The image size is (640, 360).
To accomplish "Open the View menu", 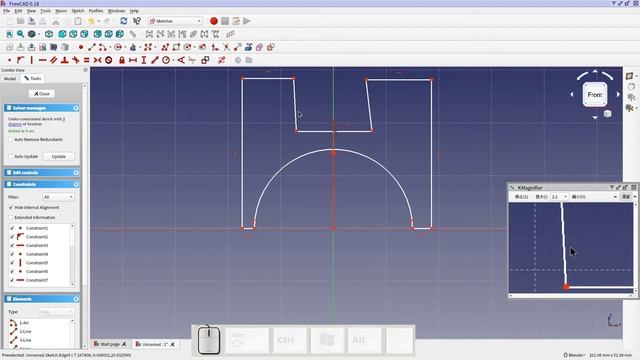I will (x=31, y=11).
